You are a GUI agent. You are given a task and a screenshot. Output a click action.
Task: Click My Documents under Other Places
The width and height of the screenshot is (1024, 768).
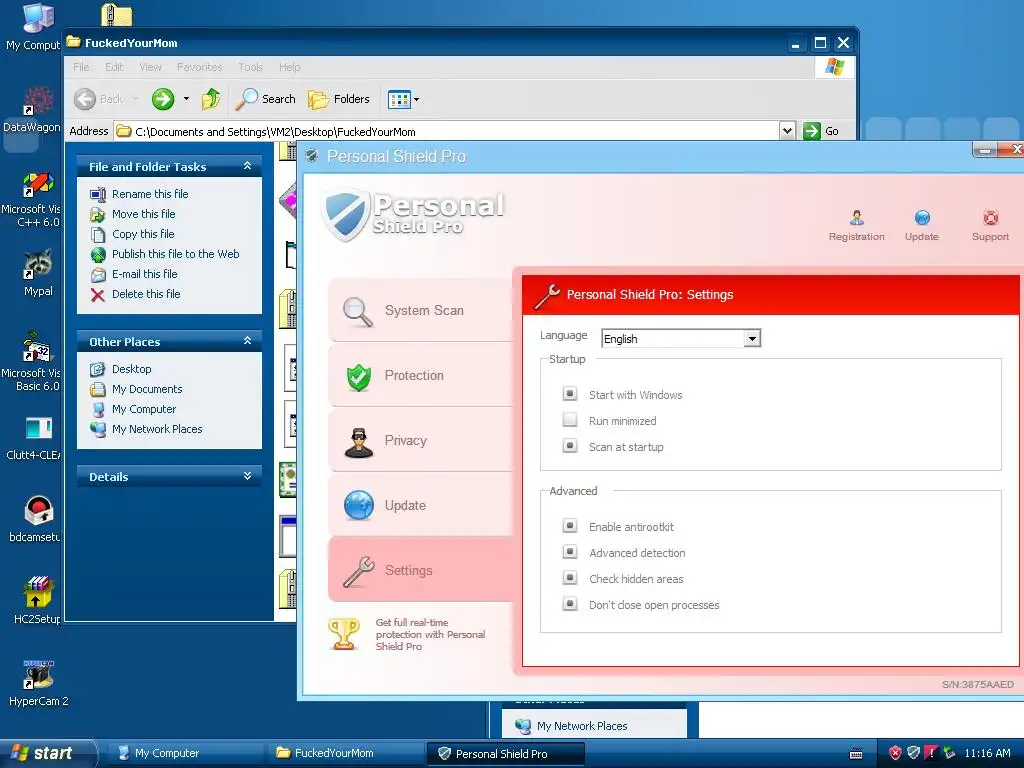click(x=147, y=389)
